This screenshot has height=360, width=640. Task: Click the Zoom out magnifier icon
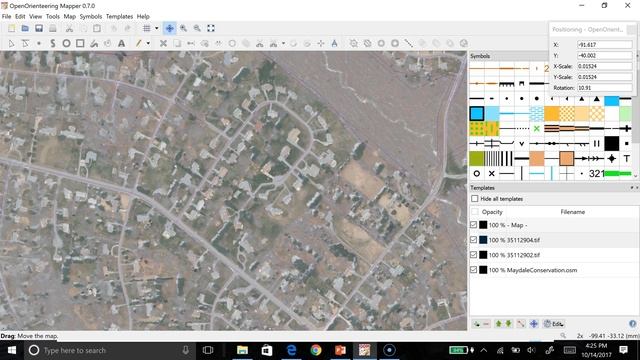(197, 28)
